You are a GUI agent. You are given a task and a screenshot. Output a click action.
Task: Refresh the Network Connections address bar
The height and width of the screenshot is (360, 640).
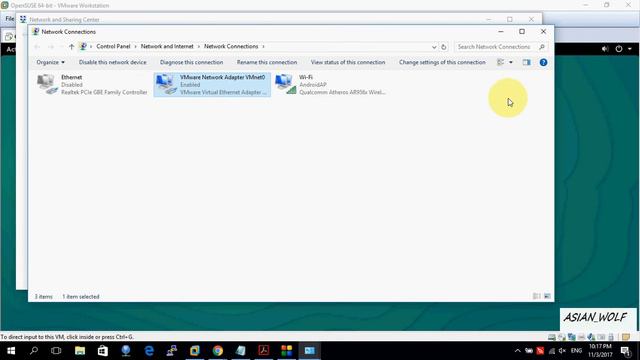pos(444,47)
